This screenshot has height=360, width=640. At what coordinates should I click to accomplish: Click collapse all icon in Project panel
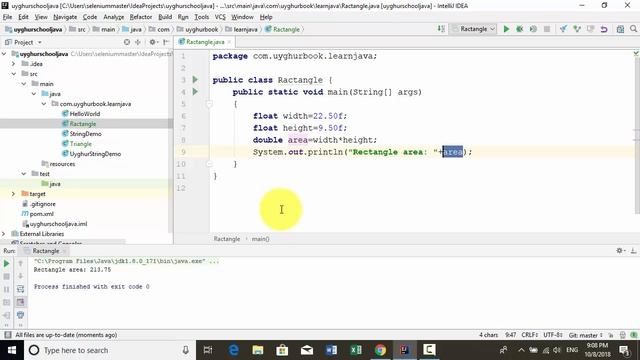138,42
